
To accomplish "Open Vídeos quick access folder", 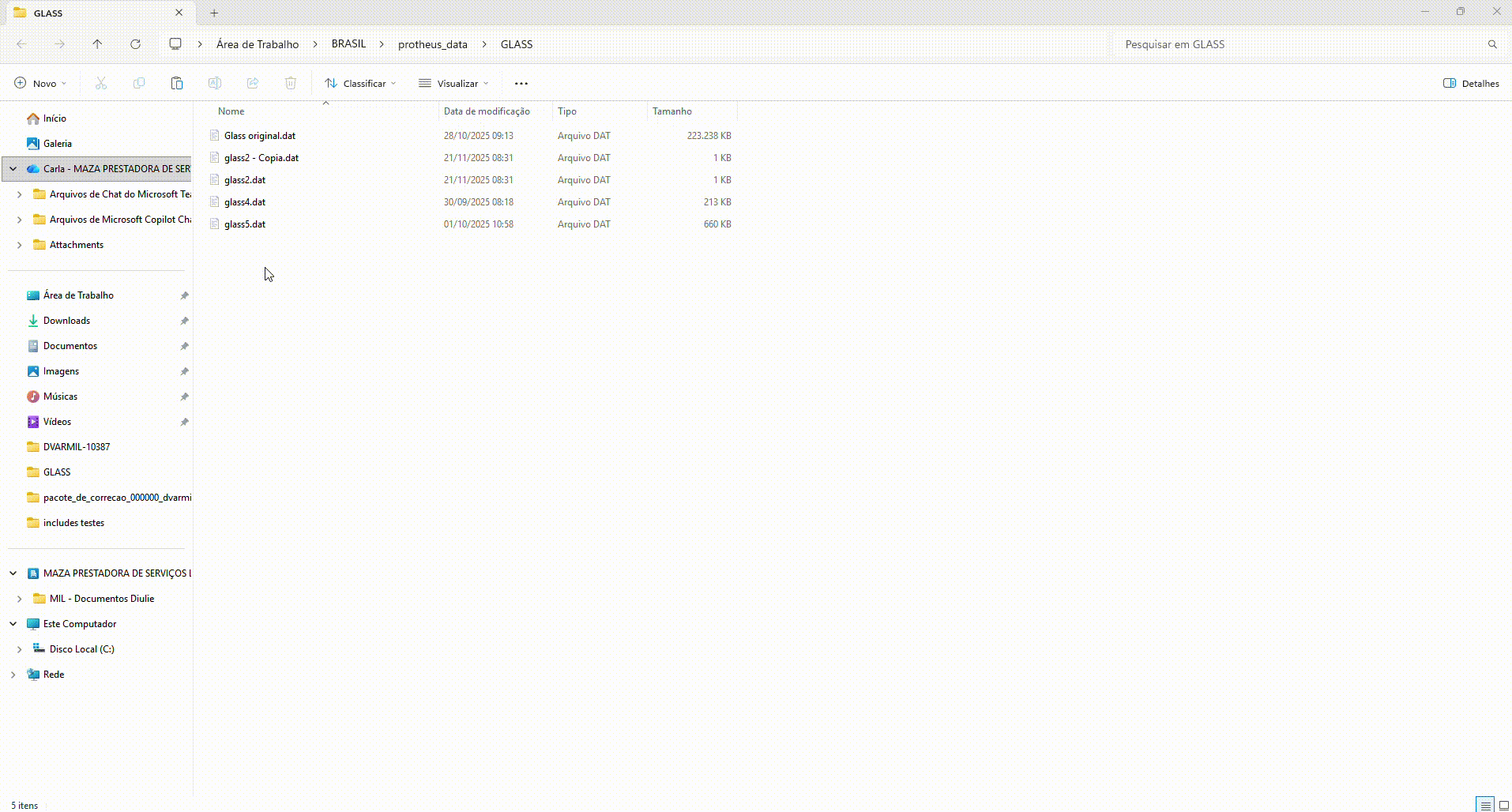I will 57,421.
